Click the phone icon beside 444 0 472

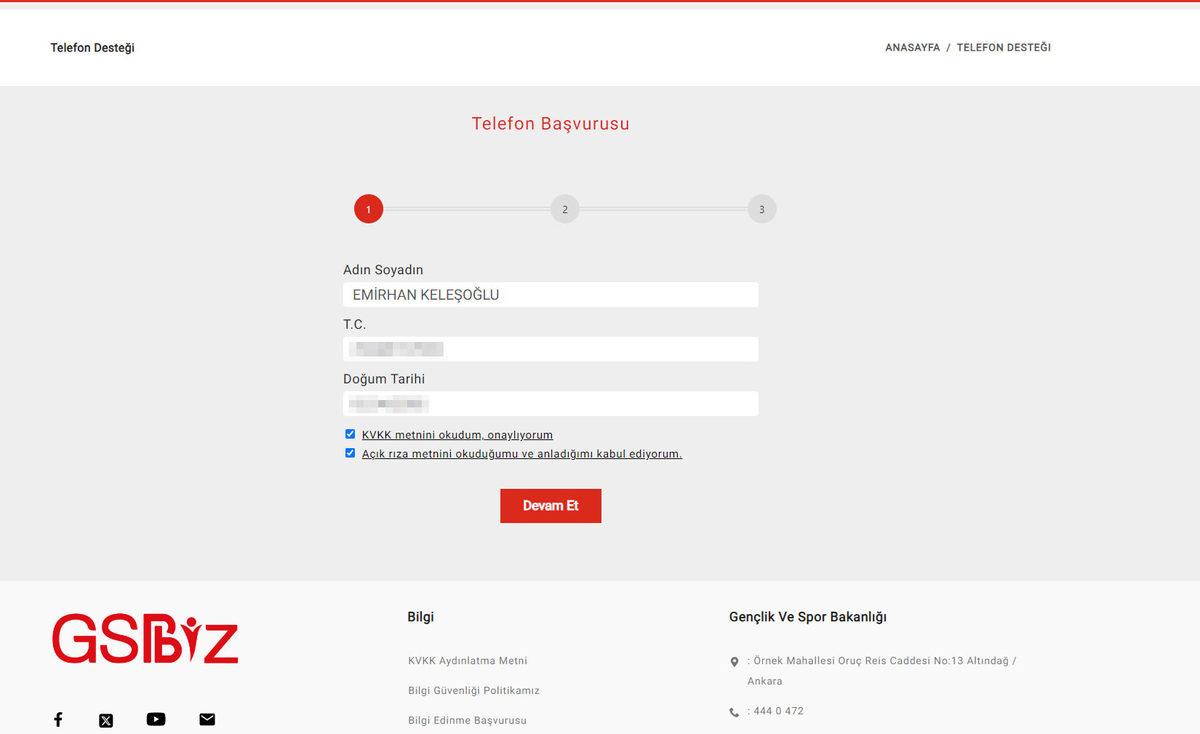(x=734, y=712)
